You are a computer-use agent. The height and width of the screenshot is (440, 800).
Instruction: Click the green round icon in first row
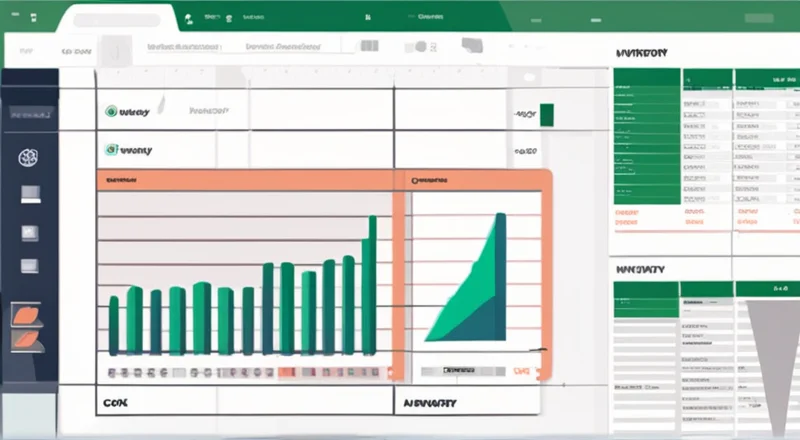point(112,113)
